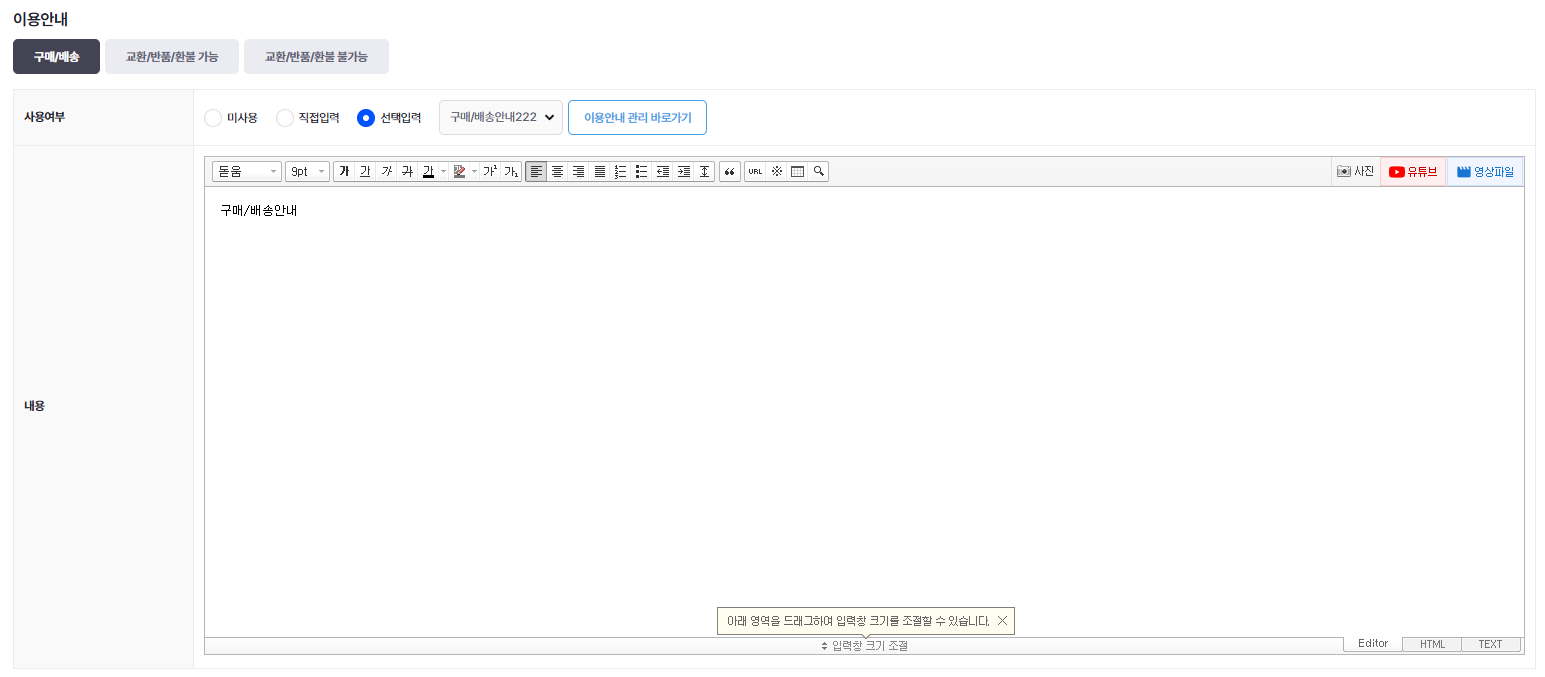1545x677 pixels.
Task: Click the 사진 photo upload button
Action: [x=1356, y=171]
